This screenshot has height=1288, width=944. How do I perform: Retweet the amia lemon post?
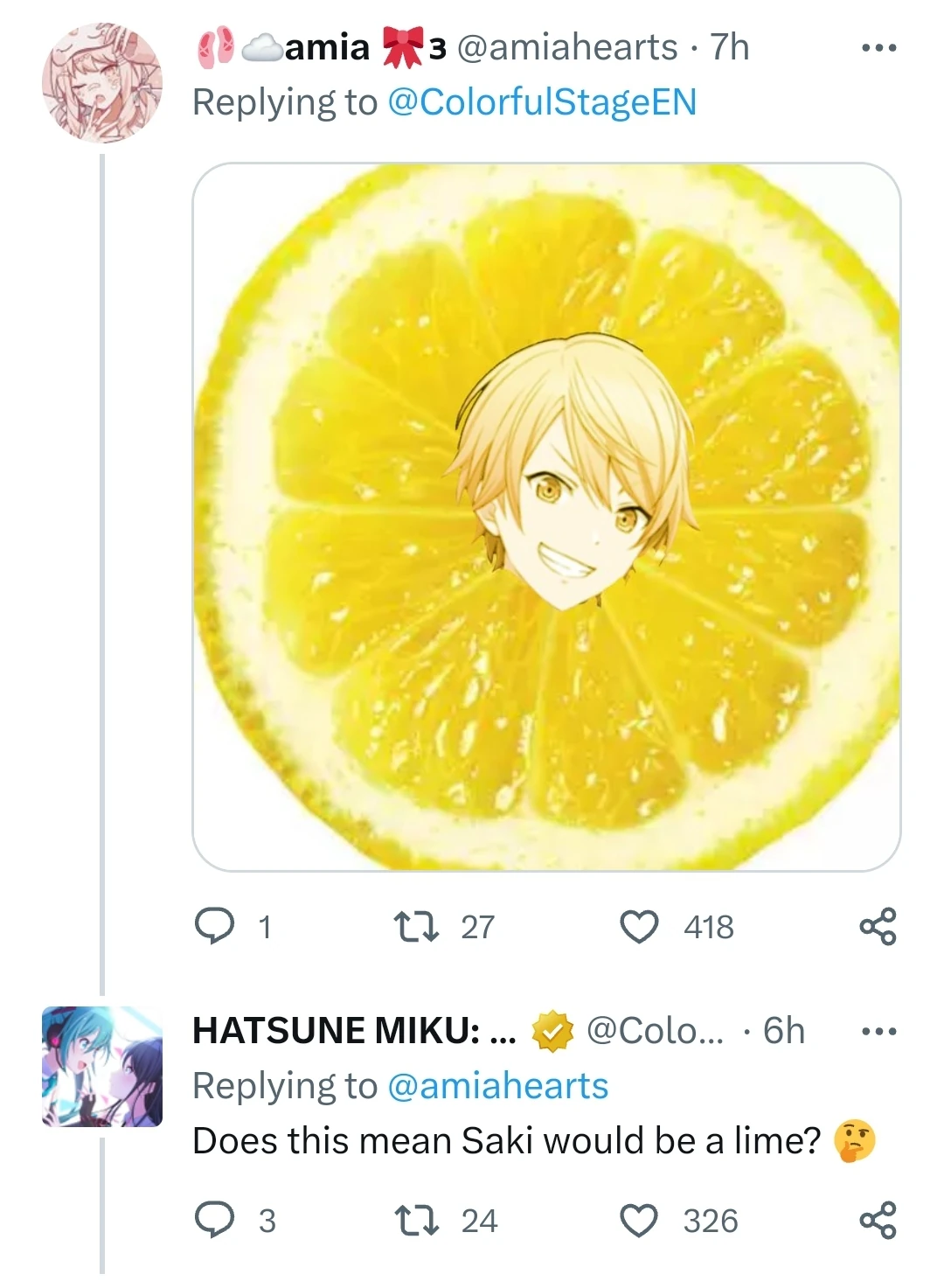pyautogui.click(x=415, y=927)
